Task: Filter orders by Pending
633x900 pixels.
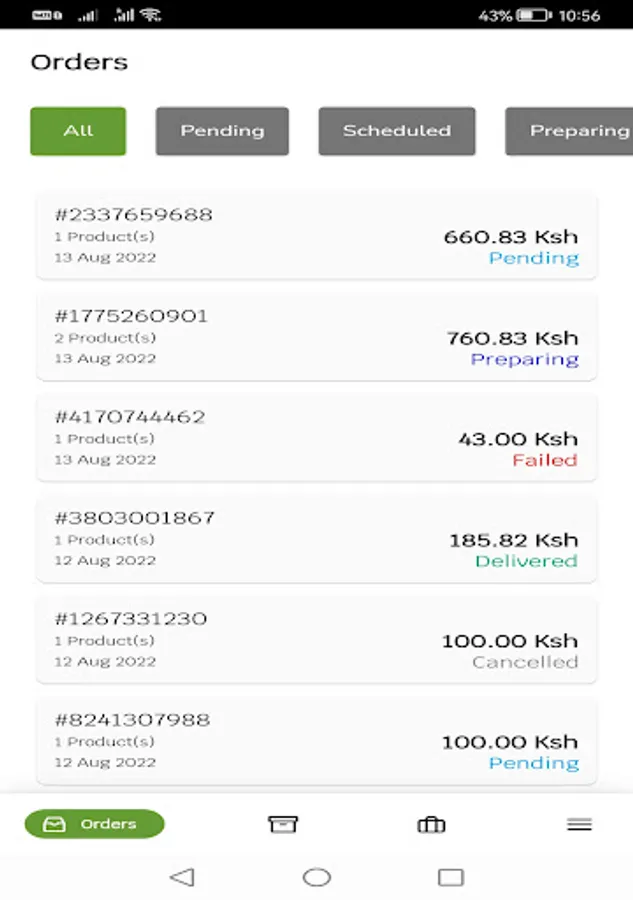Action: pos(222,131)
